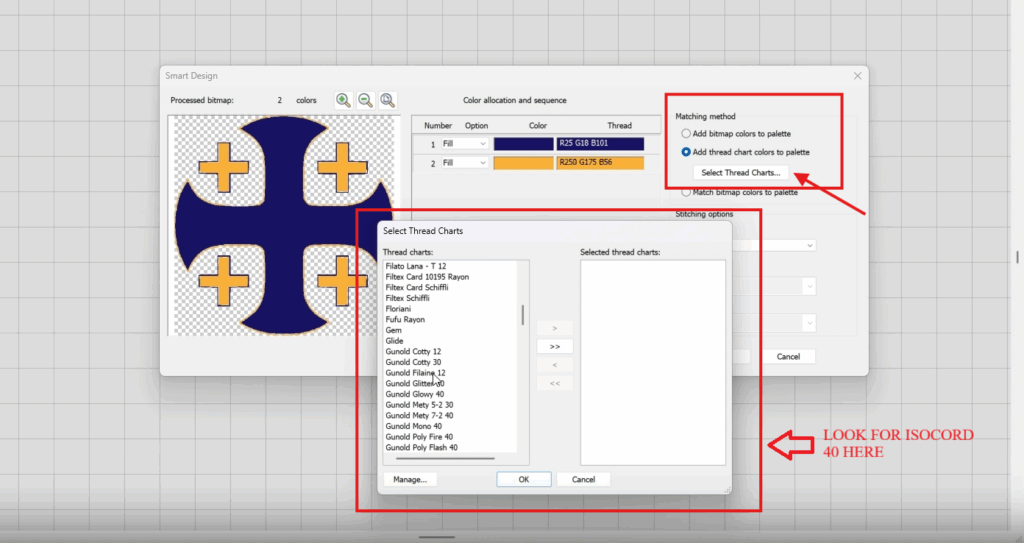This screenshot has width=1024, height=543.
Task: Click the Manage... button
Action: [410, 479]
